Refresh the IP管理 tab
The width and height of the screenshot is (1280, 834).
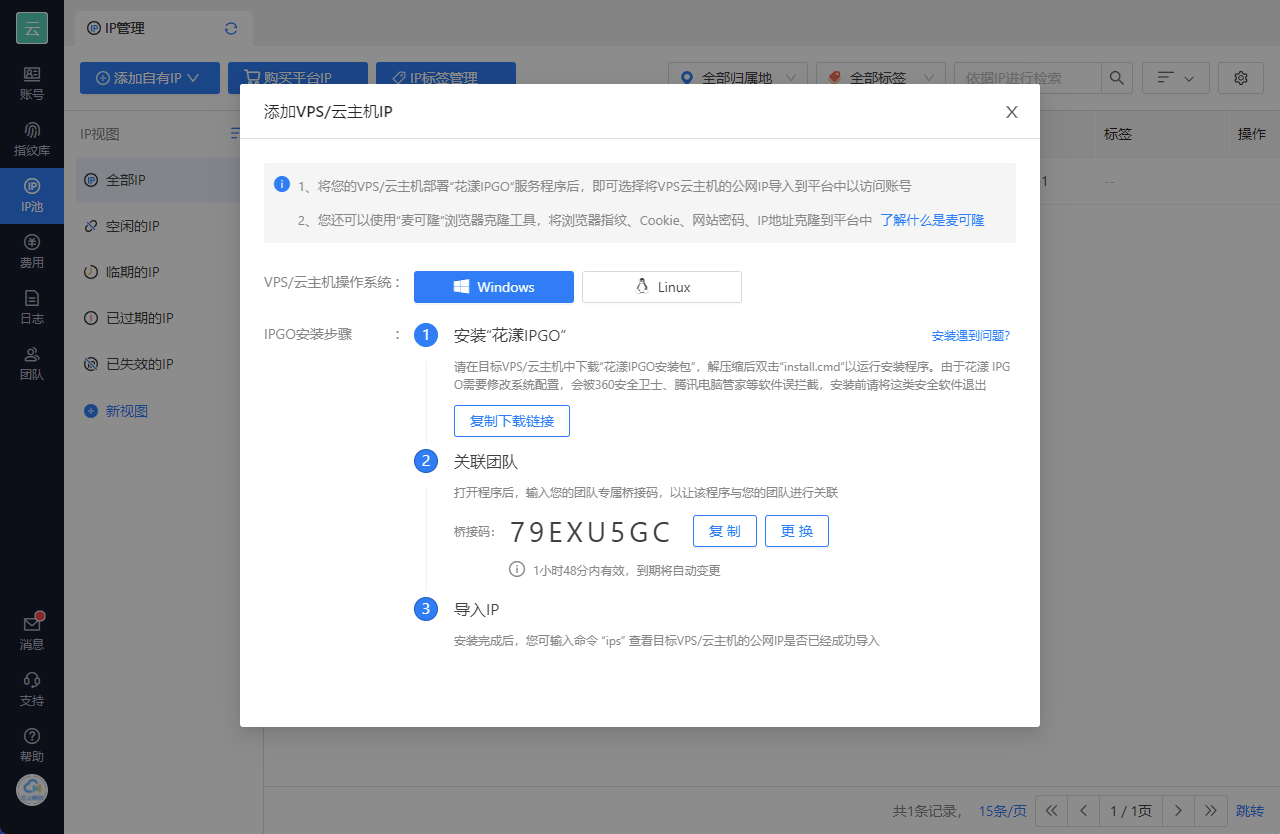(231, 28)
